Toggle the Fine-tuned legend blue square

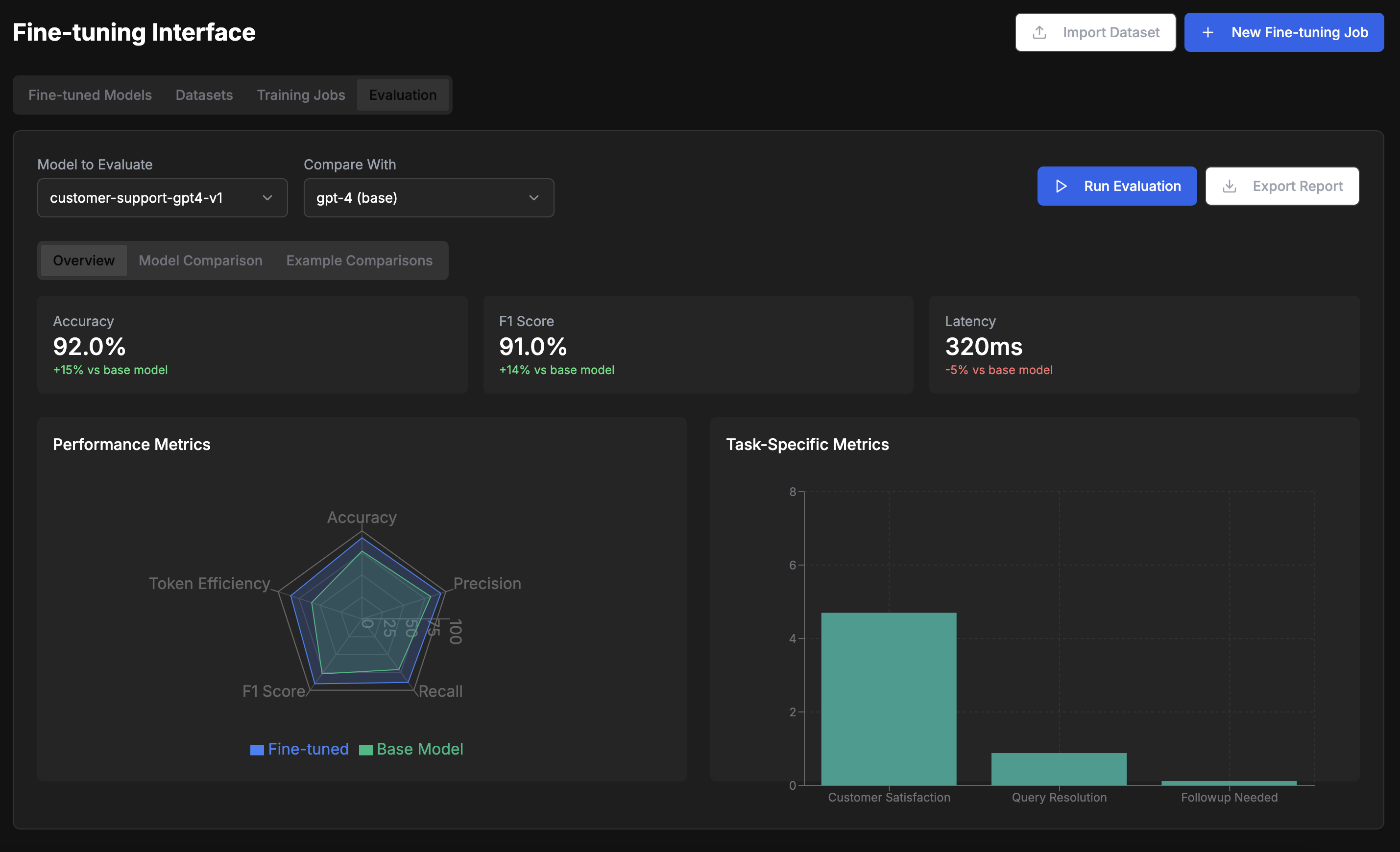(257, 750)
